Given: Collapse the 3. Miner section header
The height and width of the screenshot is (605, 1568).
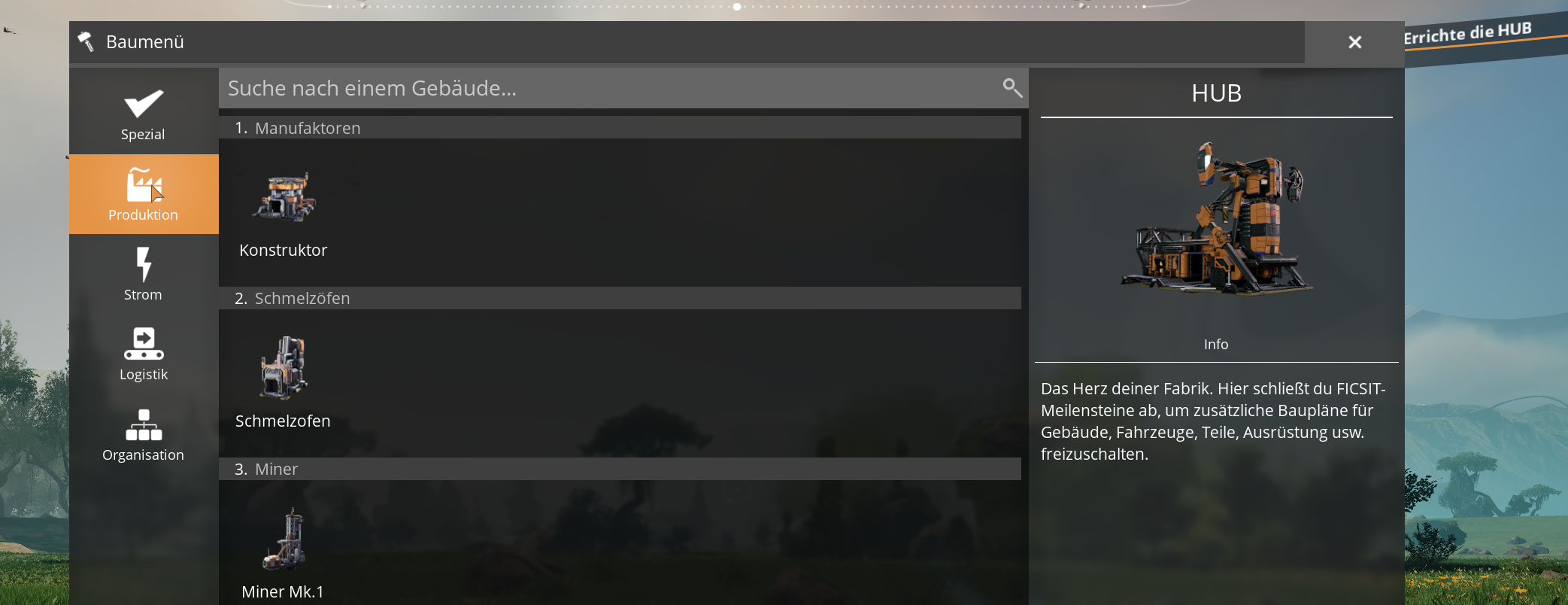Looking at the screenshot, I should click(x=620, y=469).
